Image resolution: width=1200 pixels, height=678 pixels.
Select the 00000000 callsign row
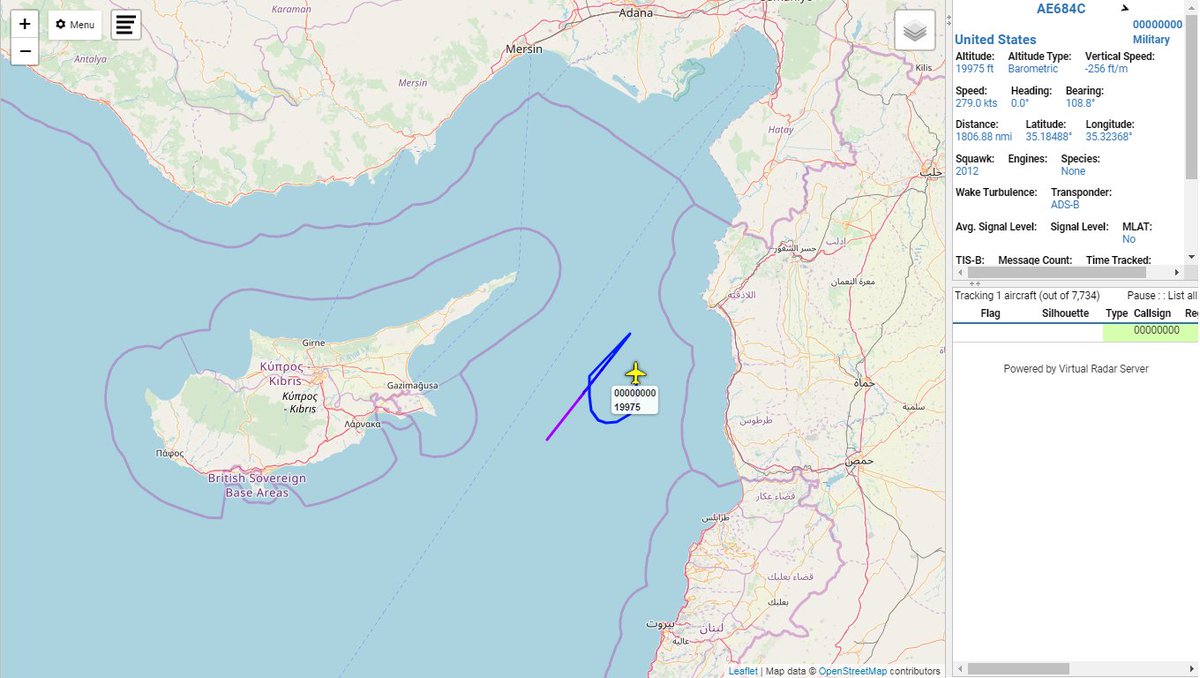(1075, 331)
